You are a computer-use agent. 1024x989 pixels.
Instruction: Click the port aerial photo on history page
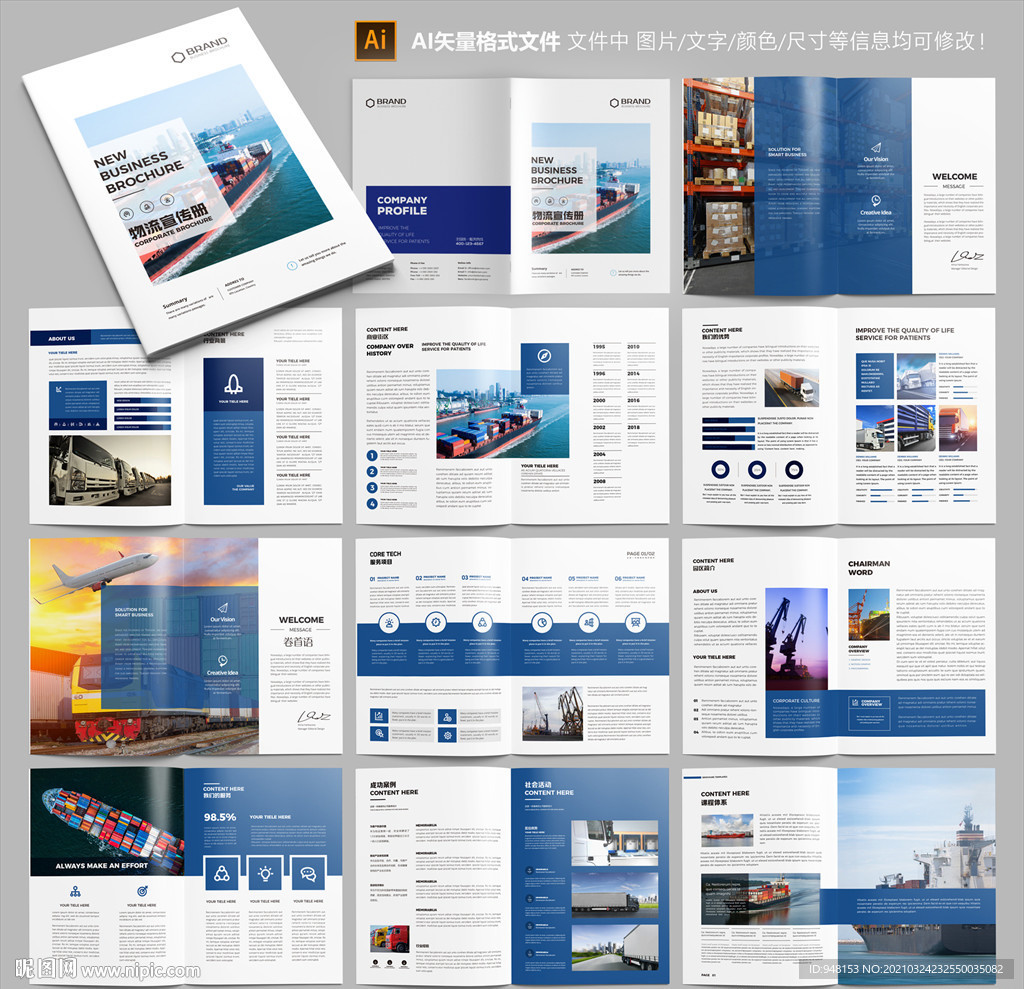coord(502,414)
